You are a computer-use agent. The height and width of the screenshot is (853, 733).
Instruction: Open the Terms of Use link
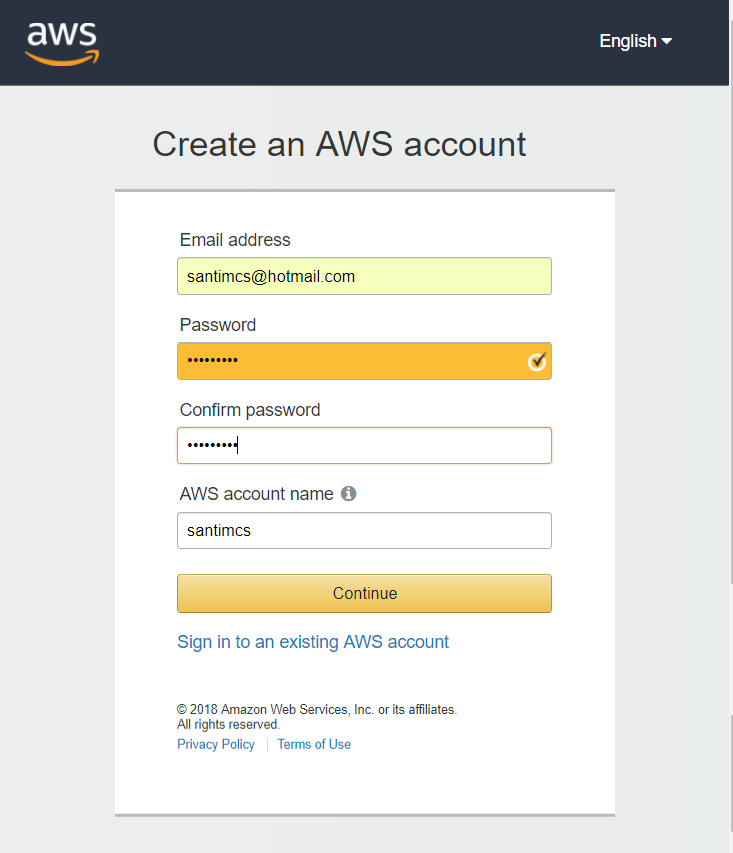pos(314,744)
